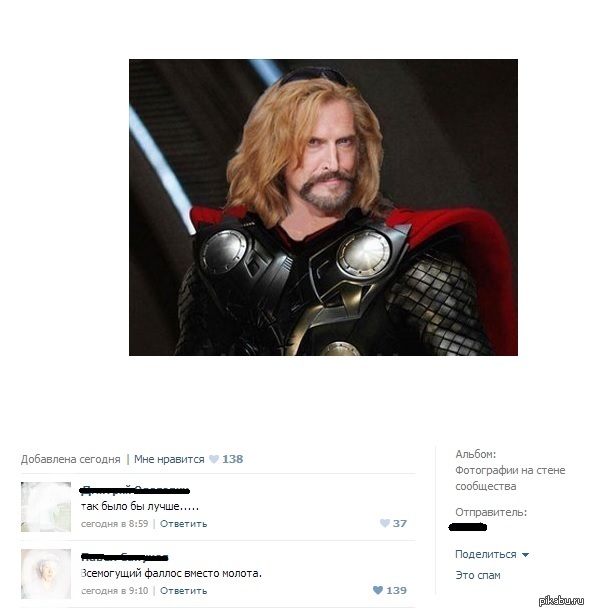
Task: Toggle like heart on the second comment
Action: point(378,590)
